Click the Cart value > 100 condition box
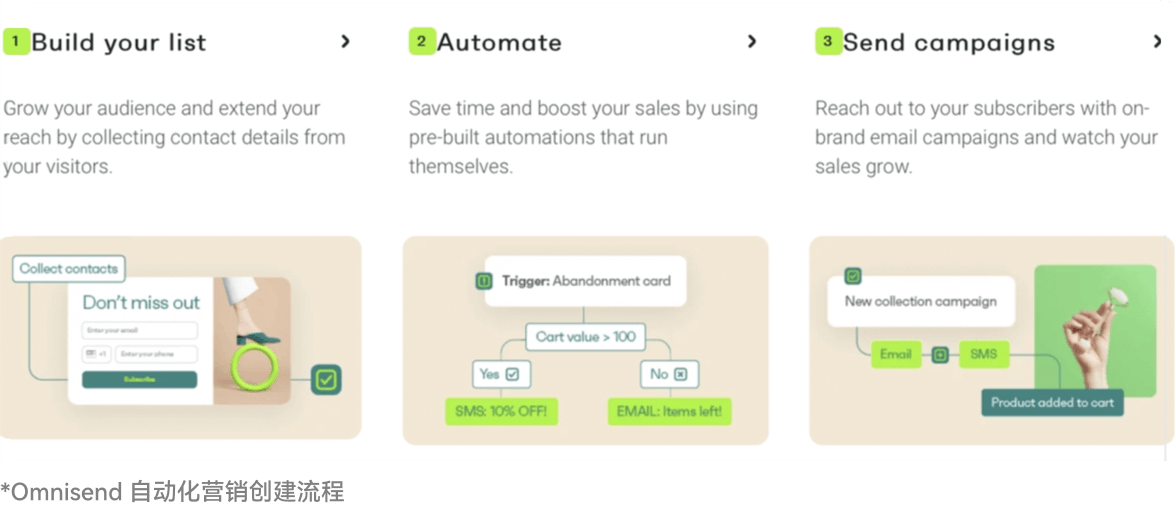The width and height of the screenshot is (1175, 508). (585, 337)
